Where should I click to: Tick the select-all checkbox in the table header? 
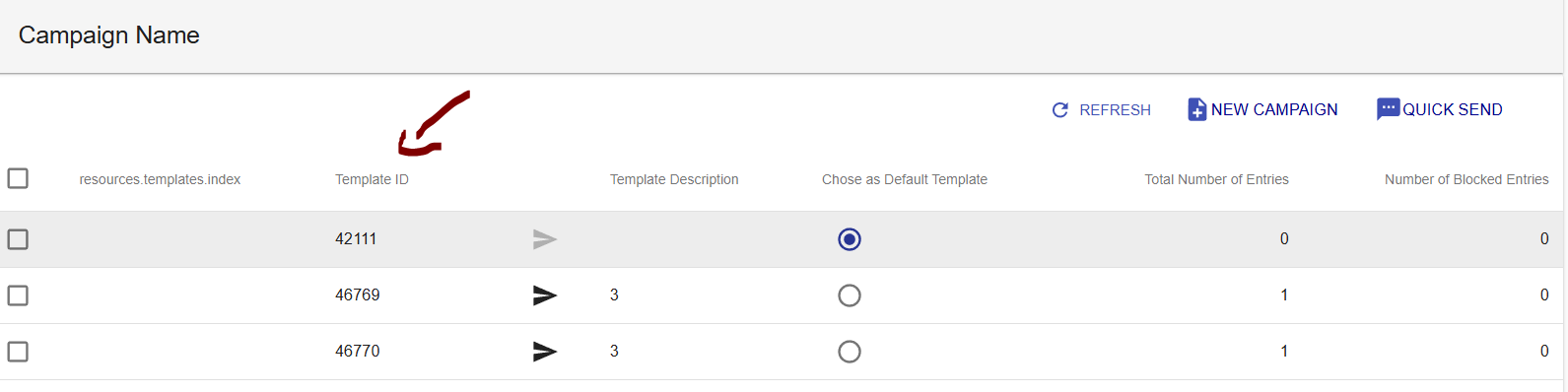(x=18, y=178)
